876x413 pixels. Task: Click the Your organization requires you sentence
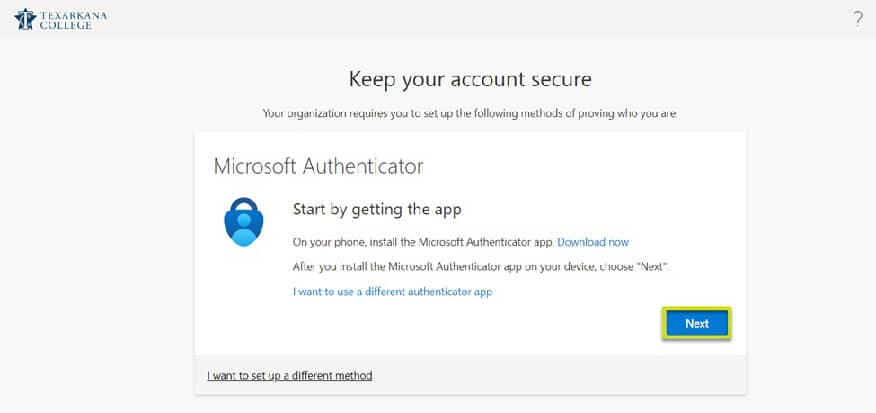470,113
